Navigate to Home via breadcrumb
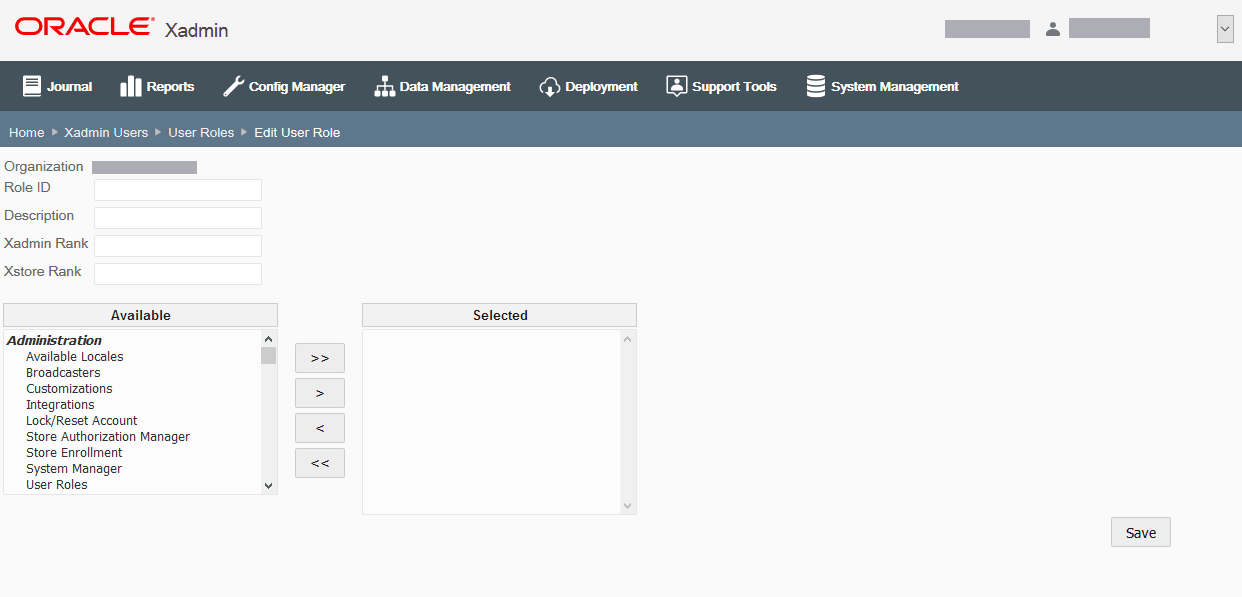This screenshot has height=597, width=1242. [26, 132]
